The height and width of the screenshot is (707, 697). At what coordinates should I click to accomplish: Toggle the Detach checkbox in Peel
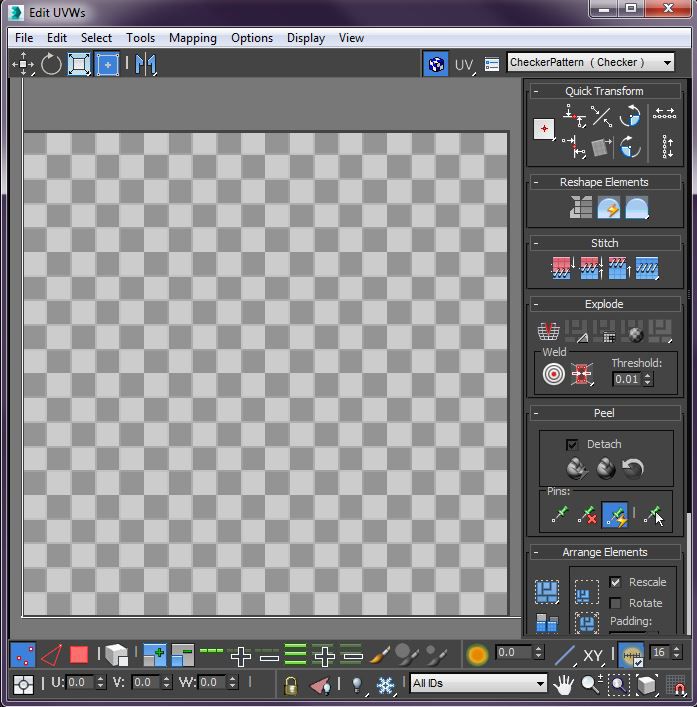click(x=572, y=444)
